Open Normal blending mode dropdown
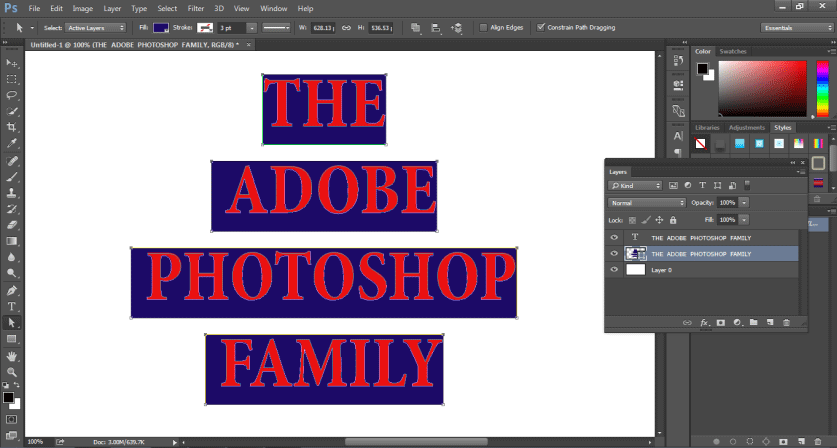The height and width of the screenshot is (448, 837). pos(646,203)
